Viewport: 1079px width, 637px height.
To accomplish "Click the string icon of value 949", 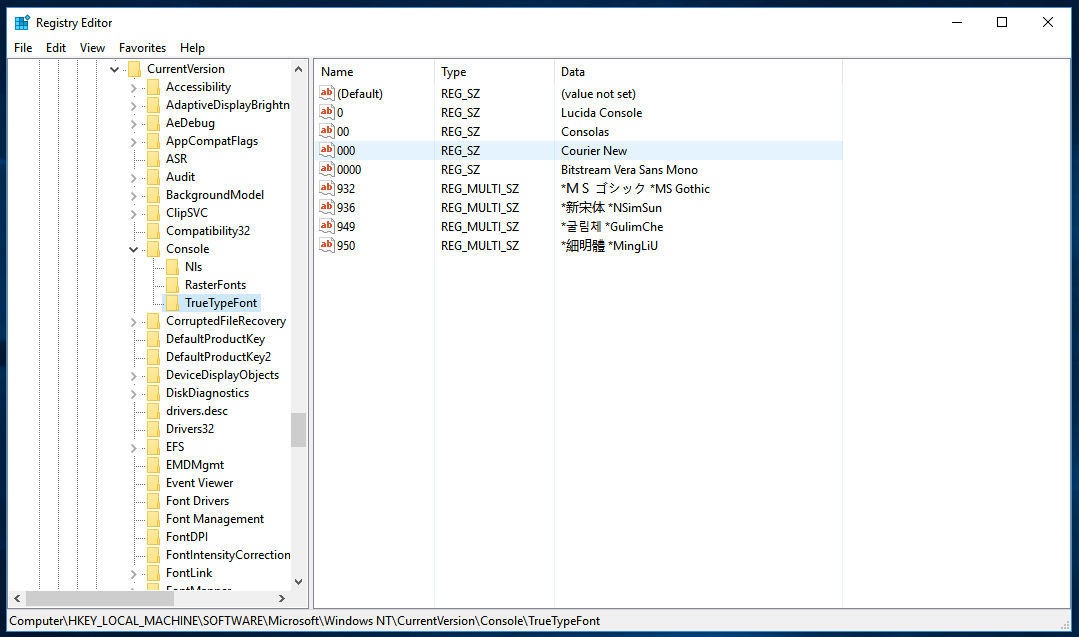I will coord(327,226).
